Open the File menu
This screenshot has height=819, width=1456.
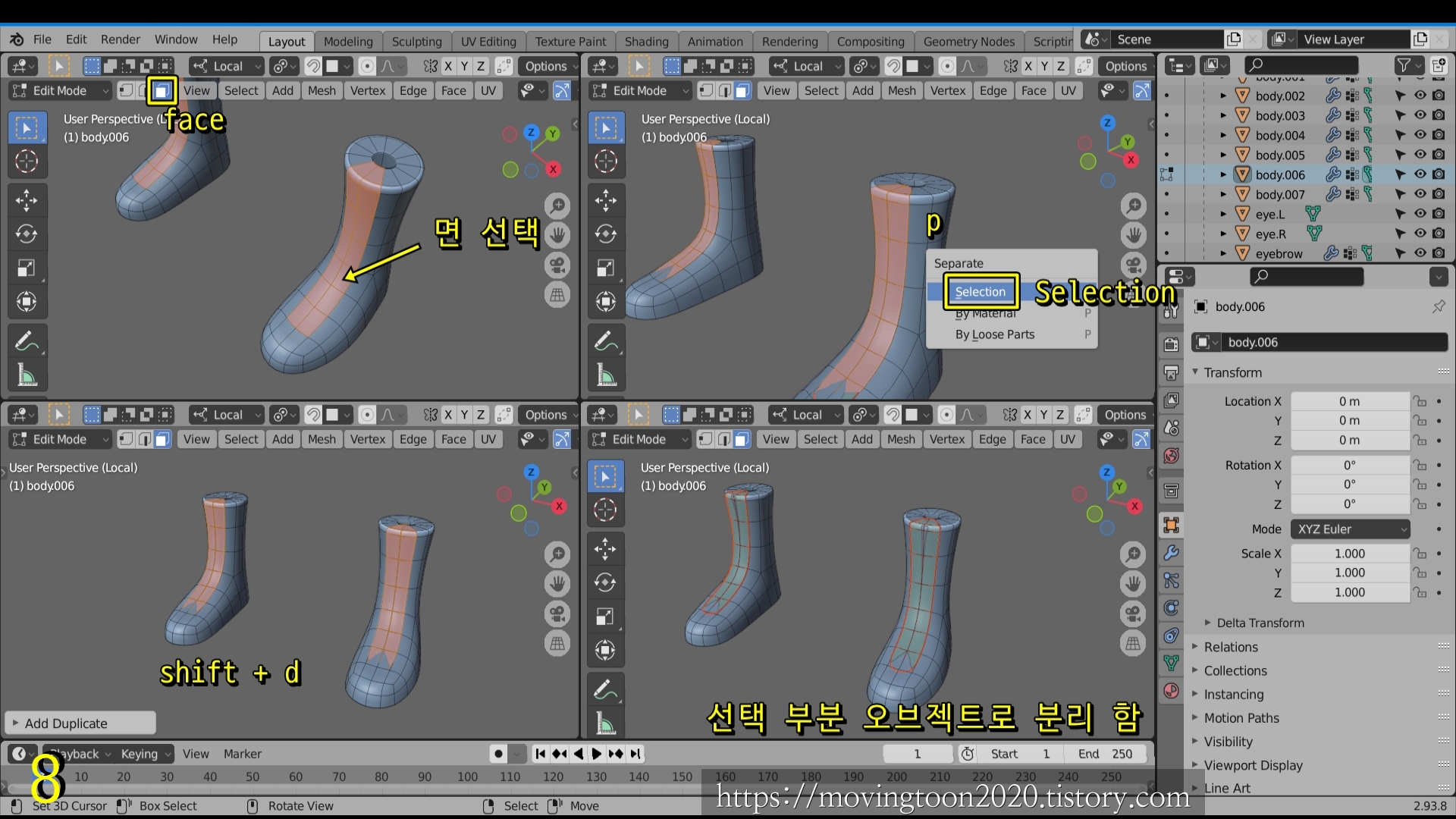42,39
